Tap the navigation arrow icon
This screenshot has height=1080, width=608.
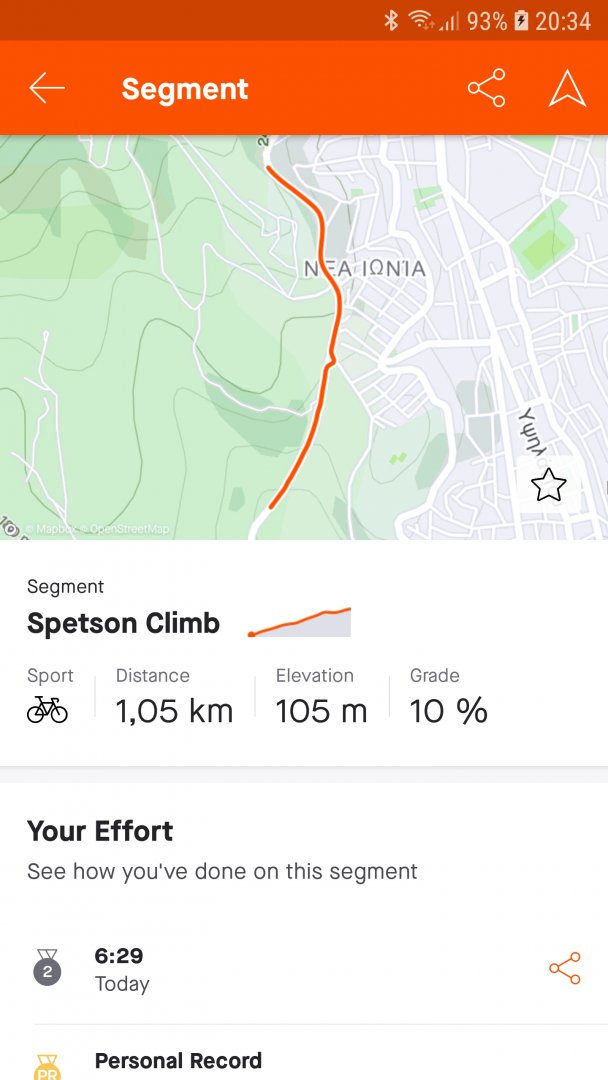coord(567,89)
